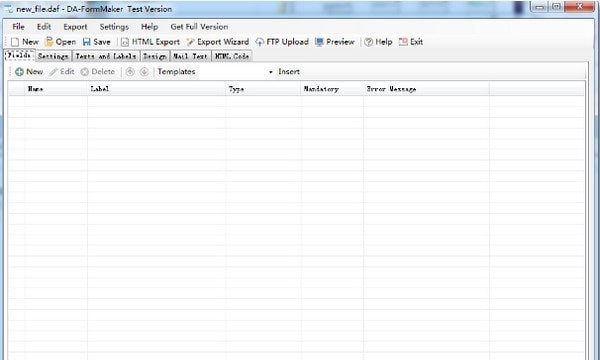The height and width of the screenshot is (360, 600).
Task: Open the Export menu
Action: pyautogui.click(x=75, y=27)
